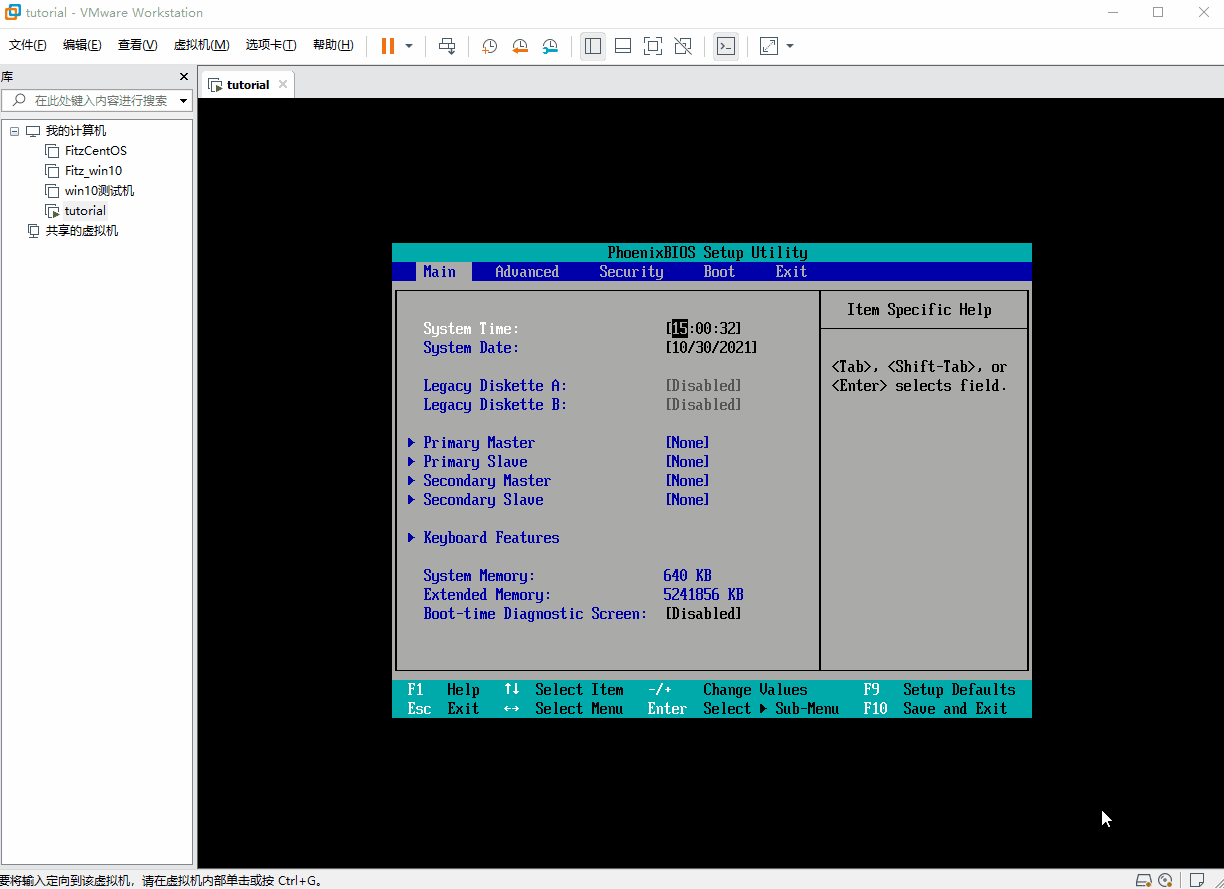
Task: Open the 虚拟机(M) menu
Action: pos(201,45)
